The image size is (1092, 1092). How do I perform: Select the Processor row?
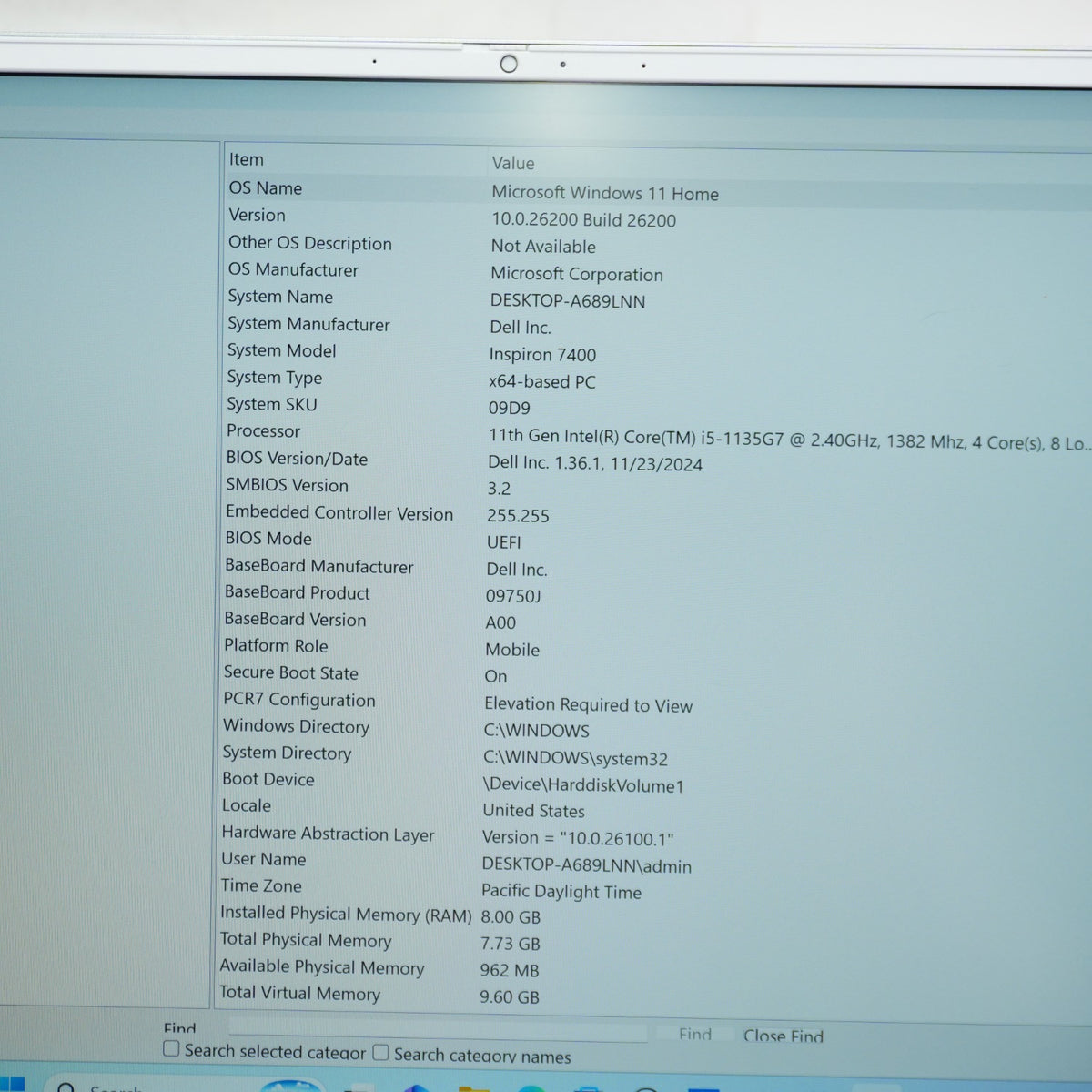coord(657,437)
